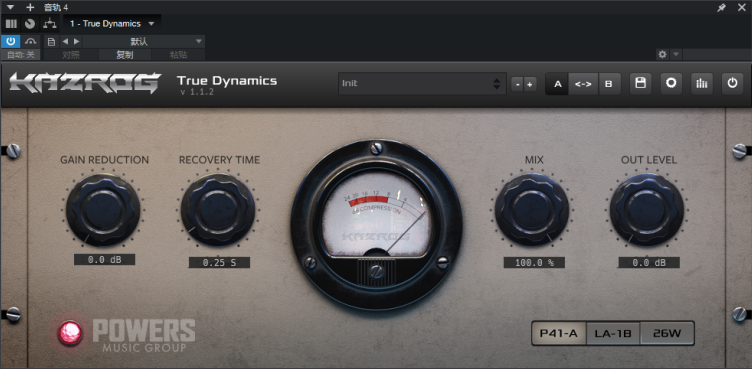Close the plugin window
The image size is (752, 369).
(x=741, y=7)
